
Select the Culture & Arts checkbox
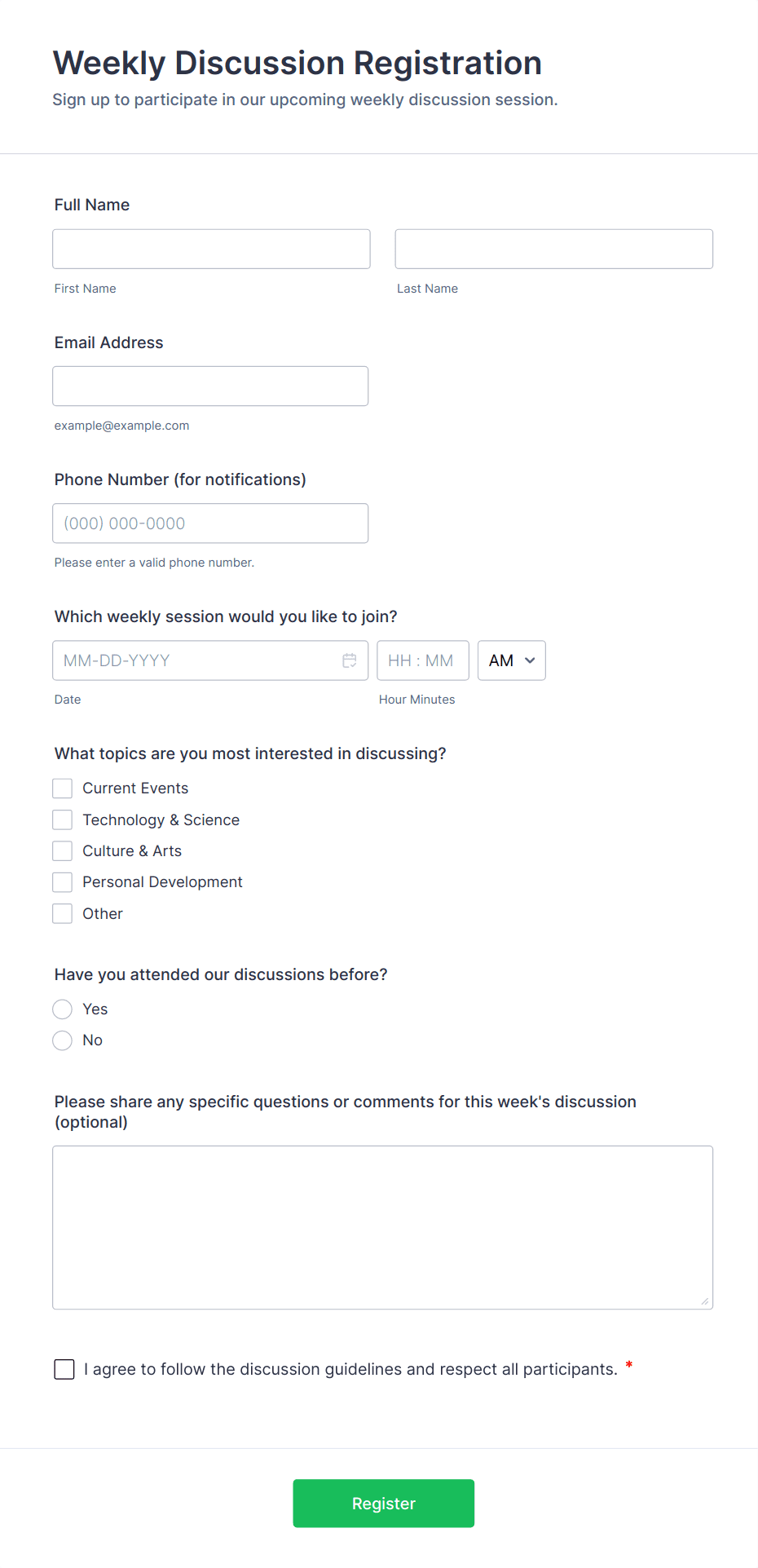[x=63, y=851]
